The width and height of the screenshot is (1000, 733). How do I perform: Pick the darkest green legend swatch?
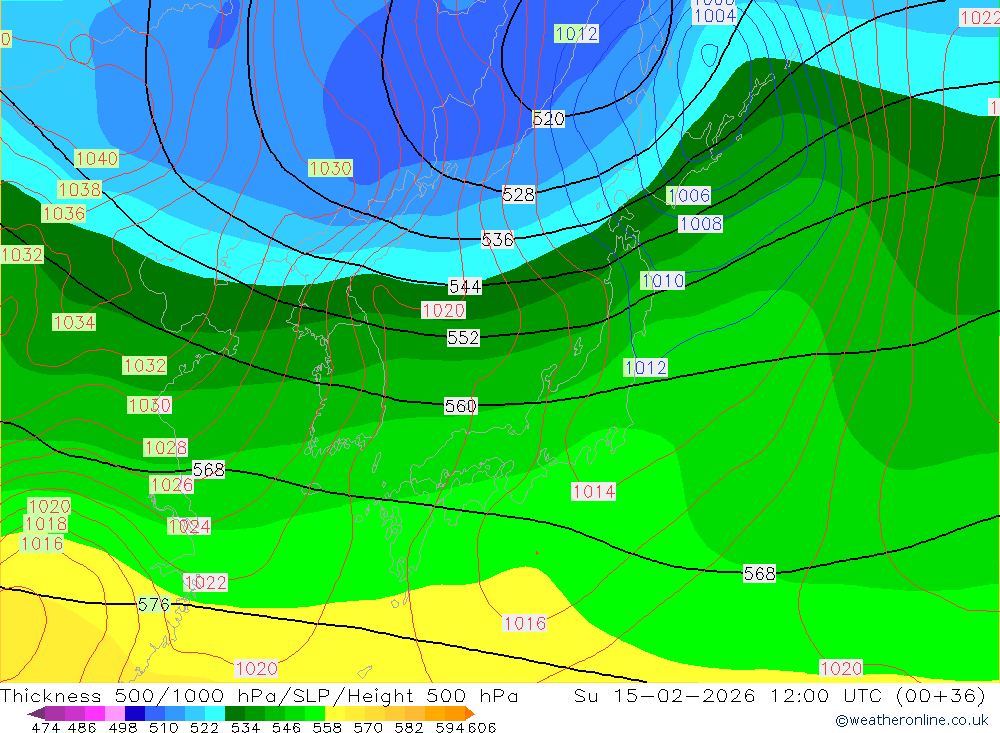(x=235, y=713)
